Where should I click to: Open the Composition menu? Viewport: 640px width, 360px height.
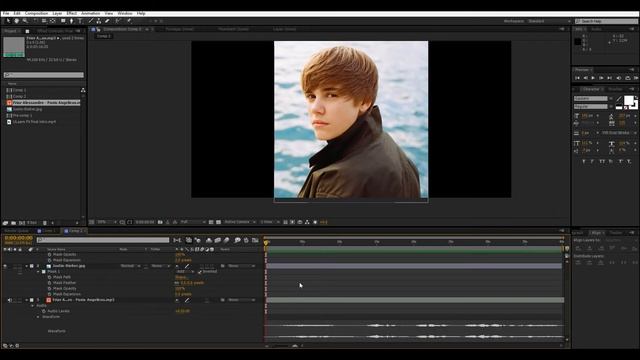[x=36, y=13]
